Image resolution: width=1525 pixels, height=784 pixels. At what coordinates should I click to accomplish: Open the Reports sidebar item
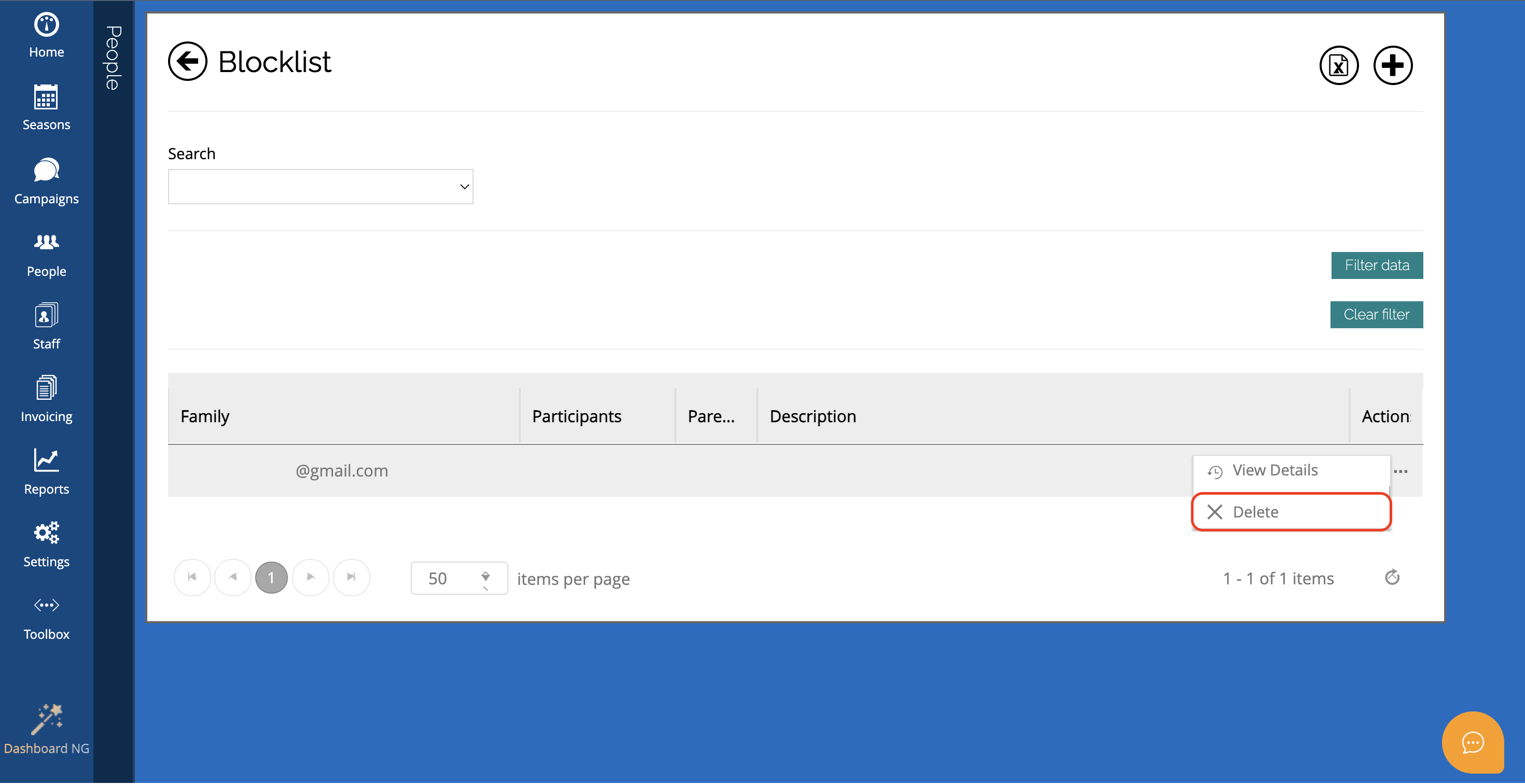point(46,471)
